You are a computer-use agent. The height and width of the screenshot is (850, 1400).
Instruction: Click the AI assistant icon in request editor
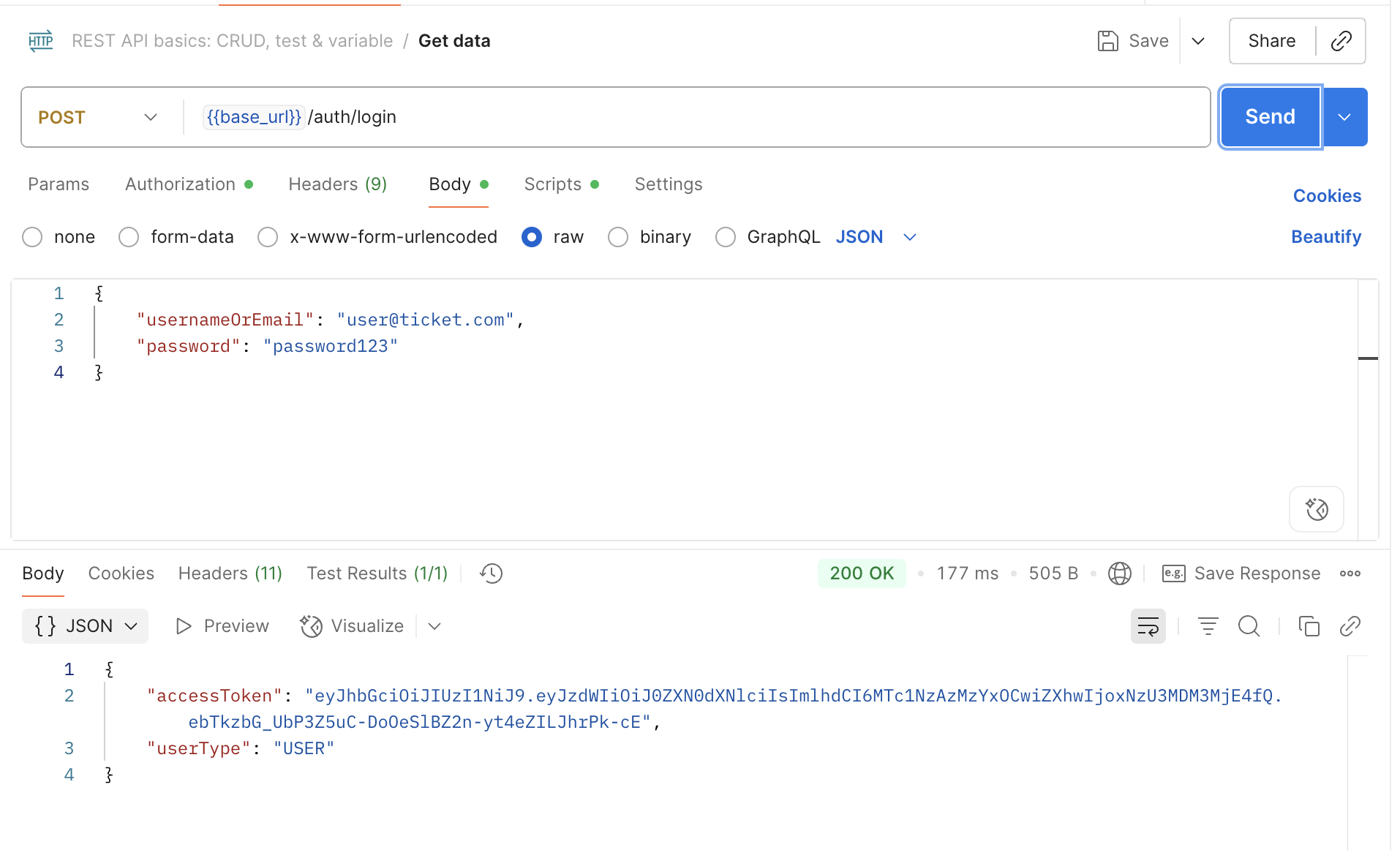[1317, 509]
